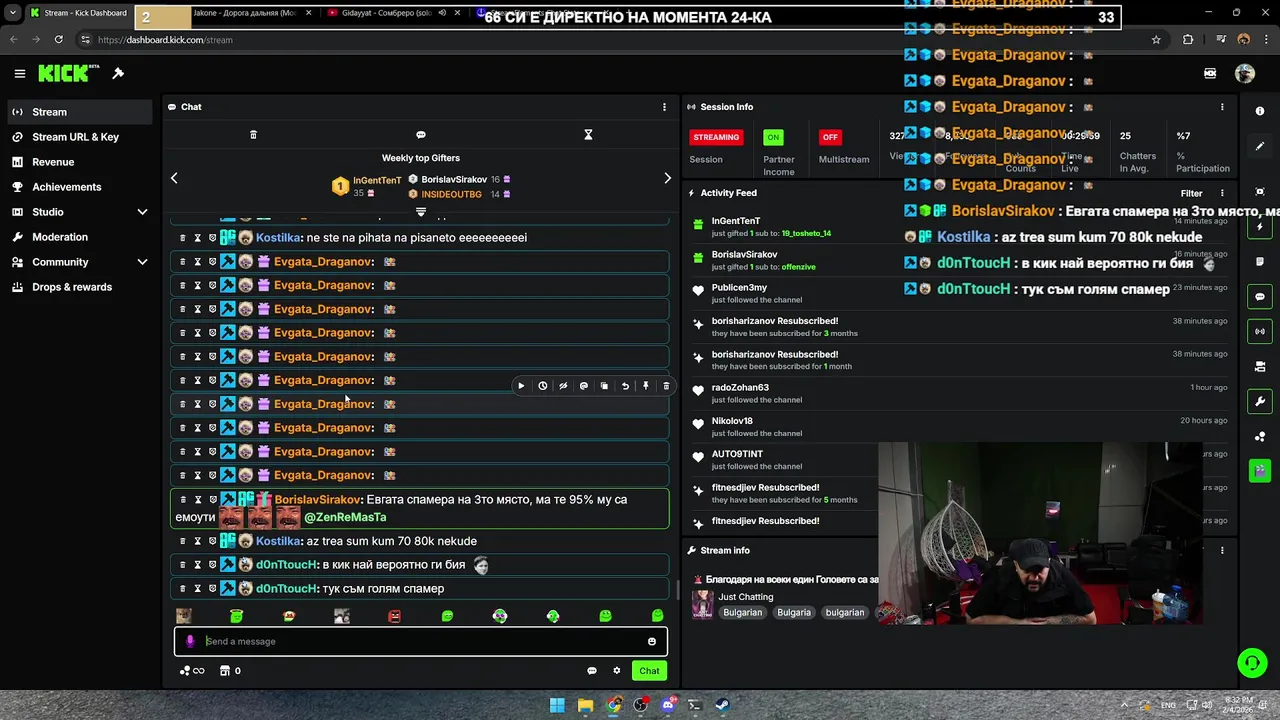Collapse Weekly top Gifters banner arrow
The height and width of the screenshot is (720, 1280).
(x=421, y=212)
